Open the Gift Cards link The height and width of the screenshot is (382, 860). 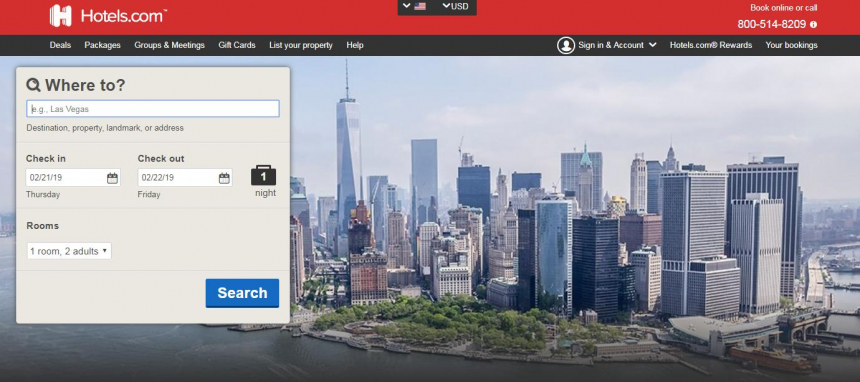tap(237, 45)
